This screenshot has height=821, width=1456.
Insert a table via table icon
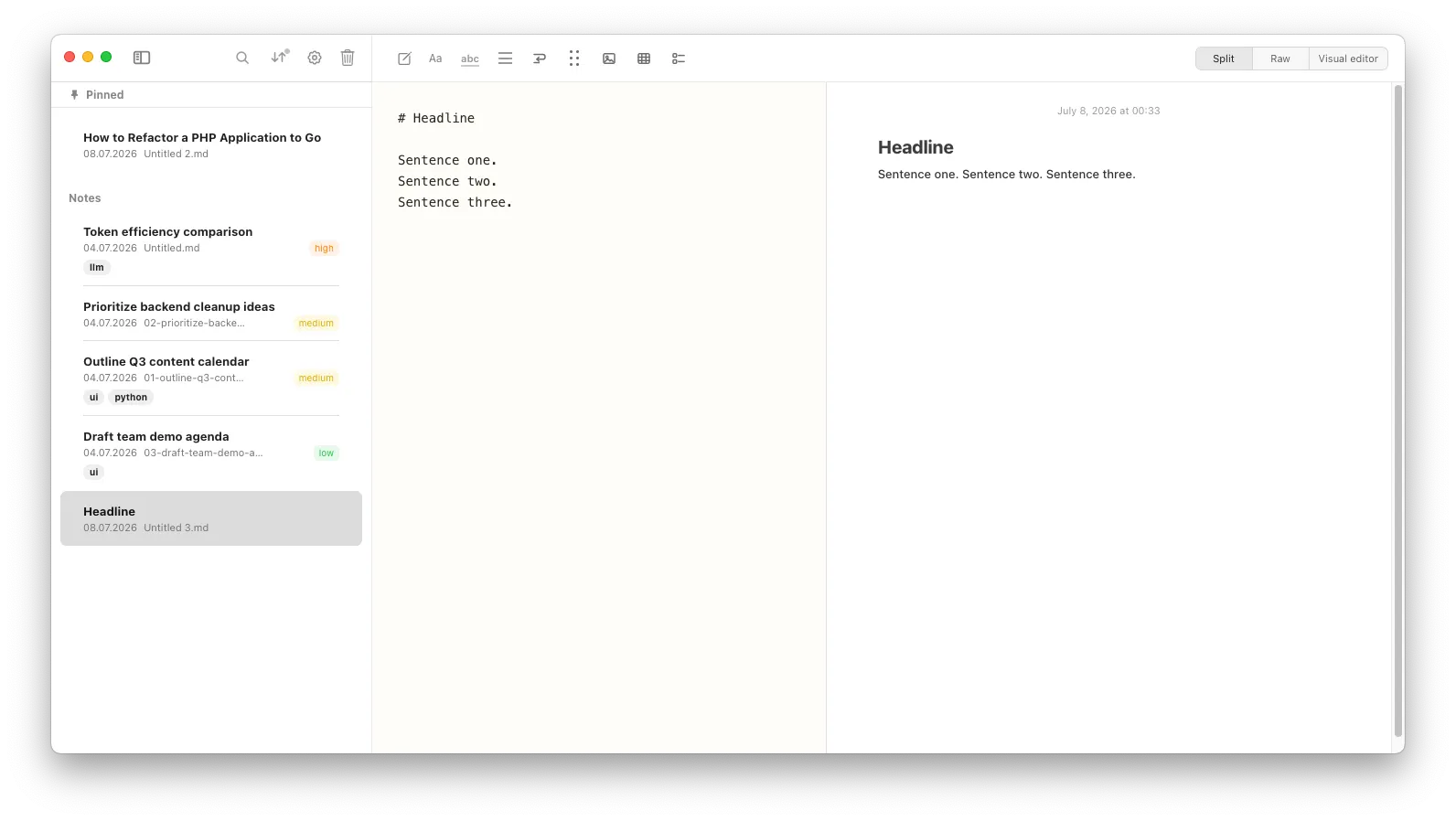644,59
